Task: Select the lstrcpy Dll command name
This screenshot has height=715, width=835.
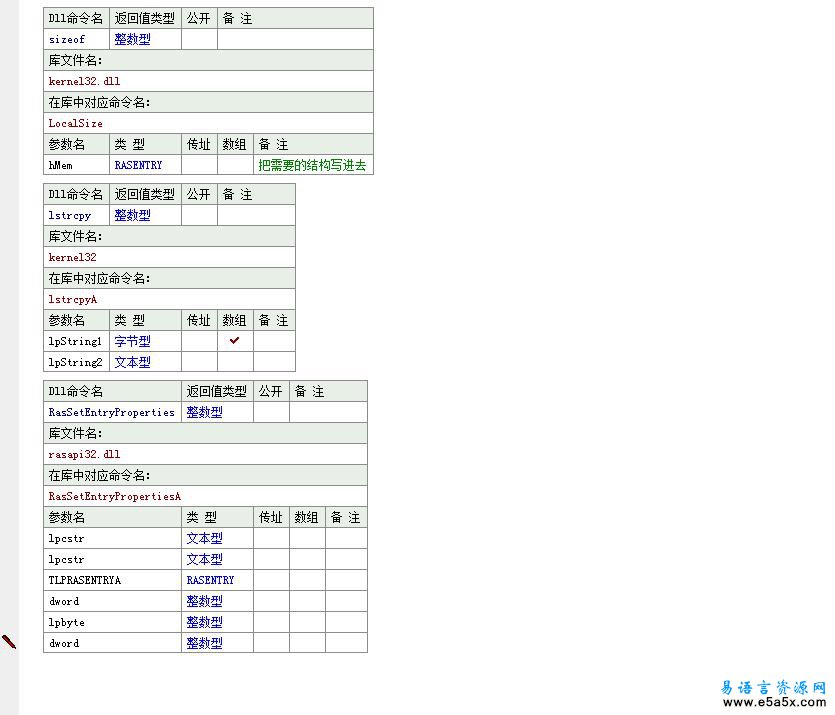Action: pyautogui.click(x=70, y=216)
